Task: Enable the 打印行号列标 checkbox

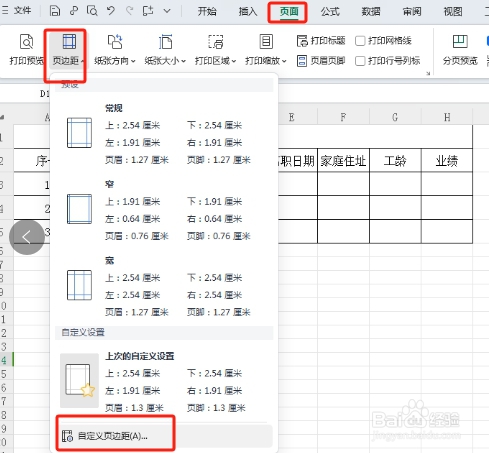Action: coord(360,61)
